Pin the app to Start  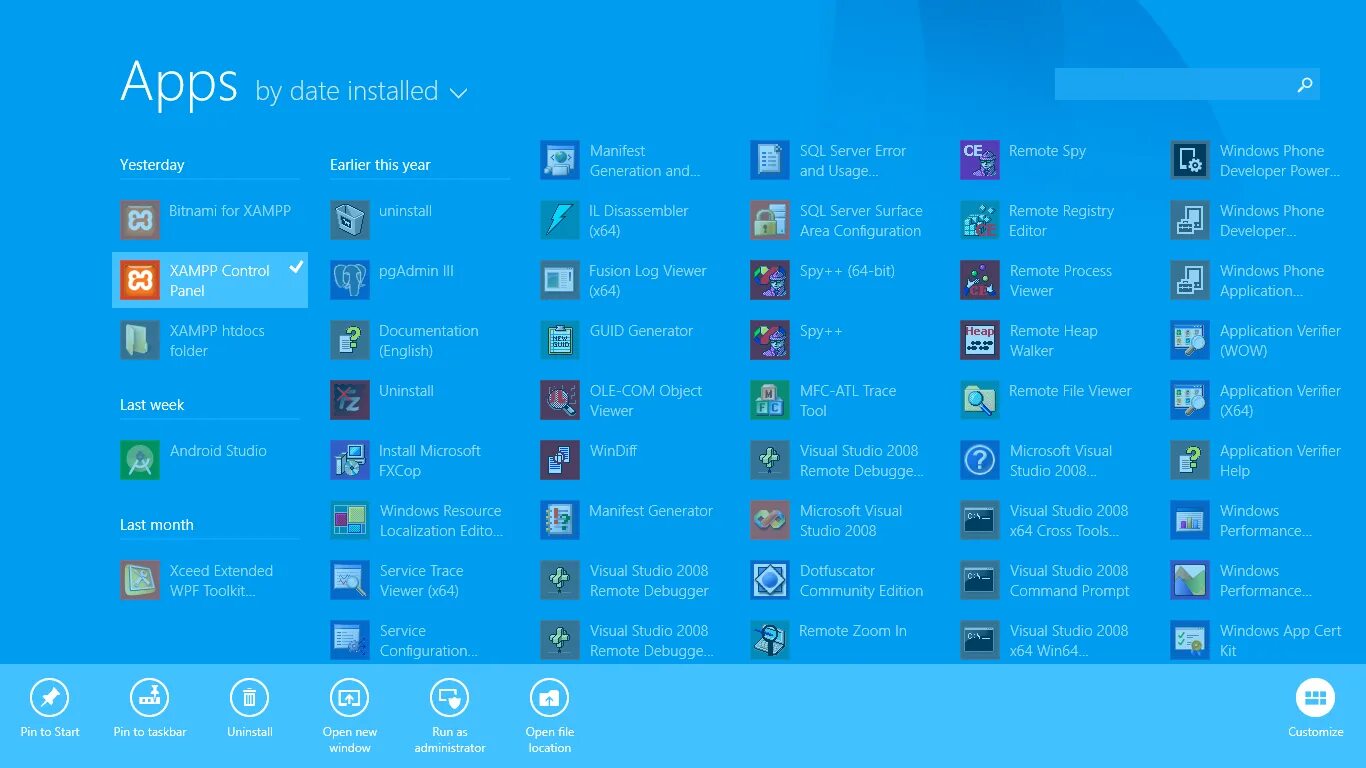click(50, 708)
